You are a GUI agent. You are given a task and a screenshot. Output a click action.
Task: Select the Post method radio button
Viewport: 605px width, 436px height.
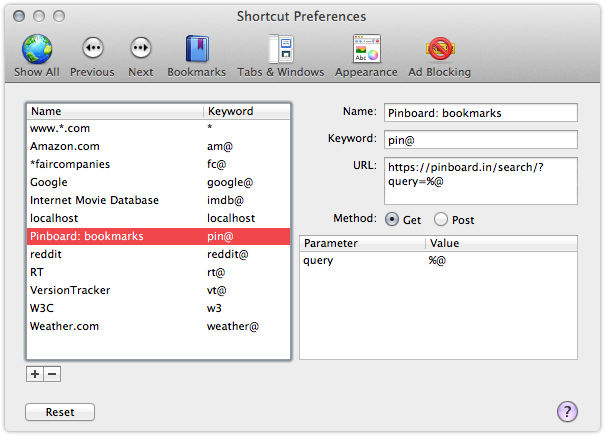pos(440,220)
